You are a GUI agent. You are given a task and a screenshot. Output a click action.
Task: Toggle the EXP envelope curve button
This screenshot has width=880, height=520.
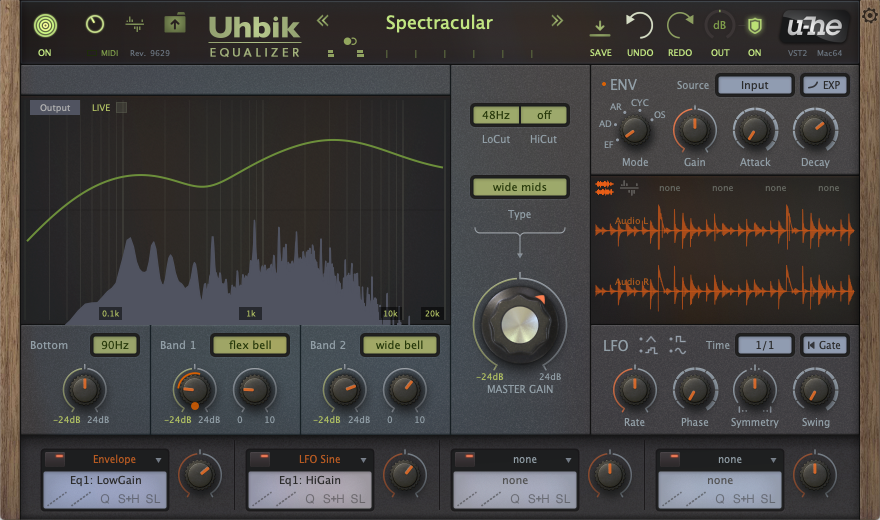[x=824, y=85]
